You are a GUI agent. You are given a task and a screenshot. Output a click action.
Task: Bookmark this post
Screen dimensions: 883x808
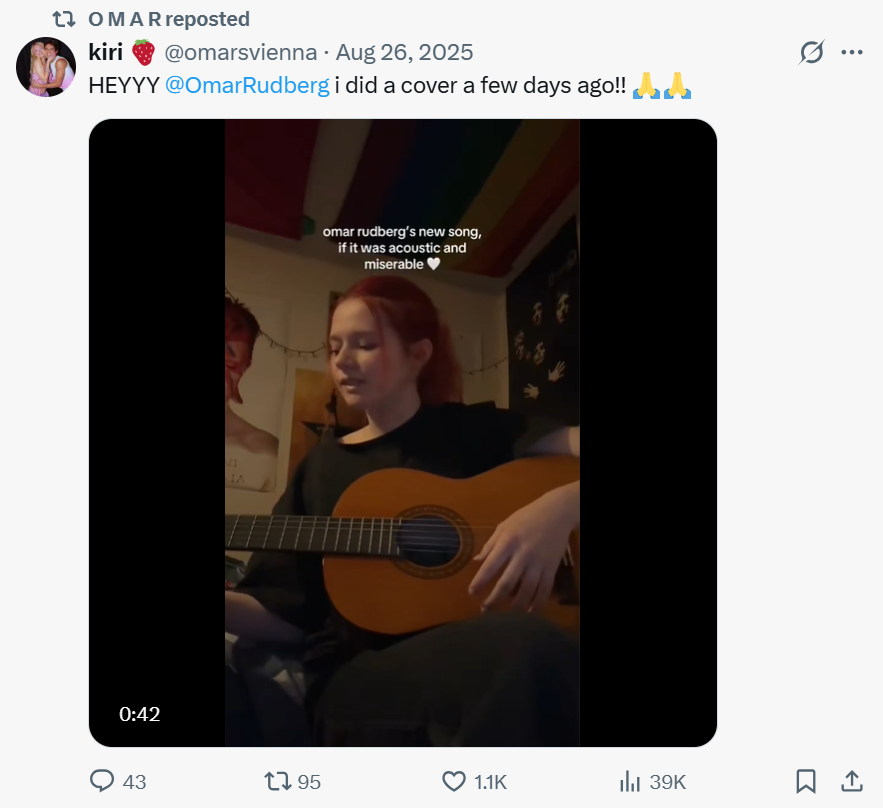[806, 781]
